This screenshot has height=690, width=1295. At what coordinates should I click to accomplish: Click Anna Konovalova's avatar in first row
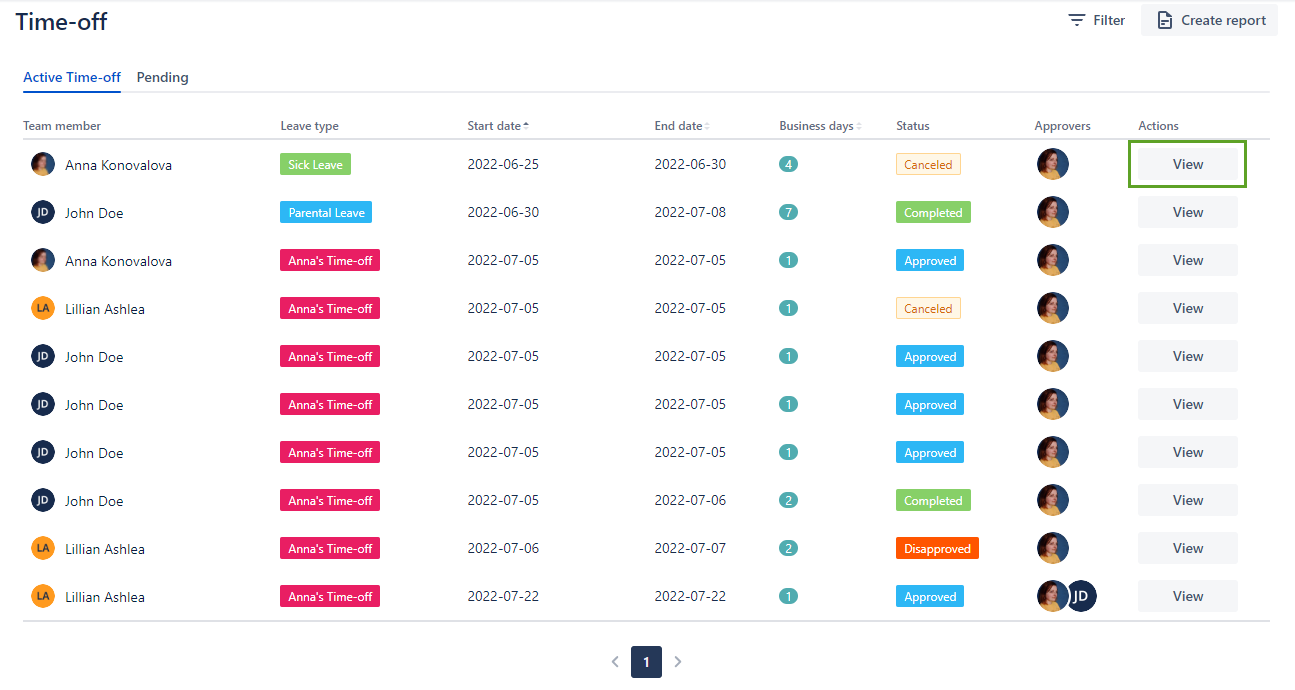[x=42, y=164]
